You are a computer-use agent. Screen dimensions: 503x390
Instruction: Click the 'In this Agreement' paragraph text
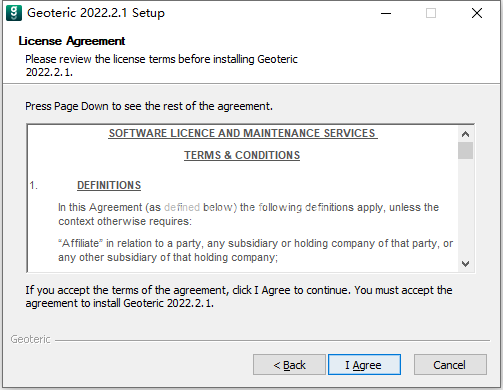(248, 214)
